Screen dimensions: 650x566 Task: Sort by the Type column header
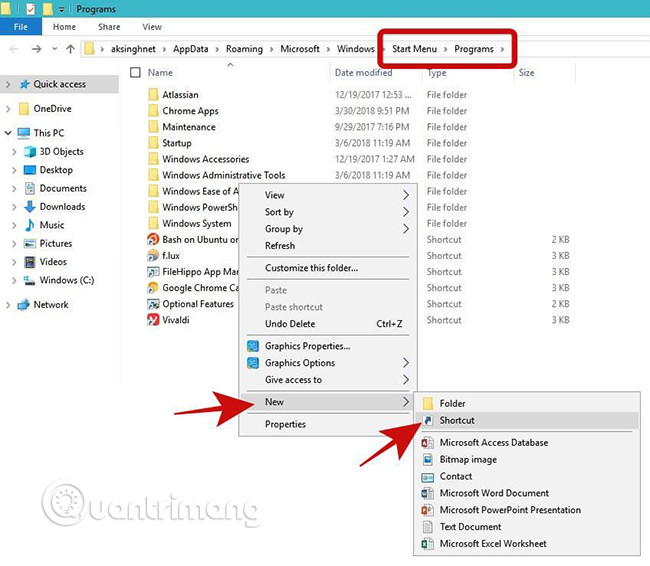point(437,73)
